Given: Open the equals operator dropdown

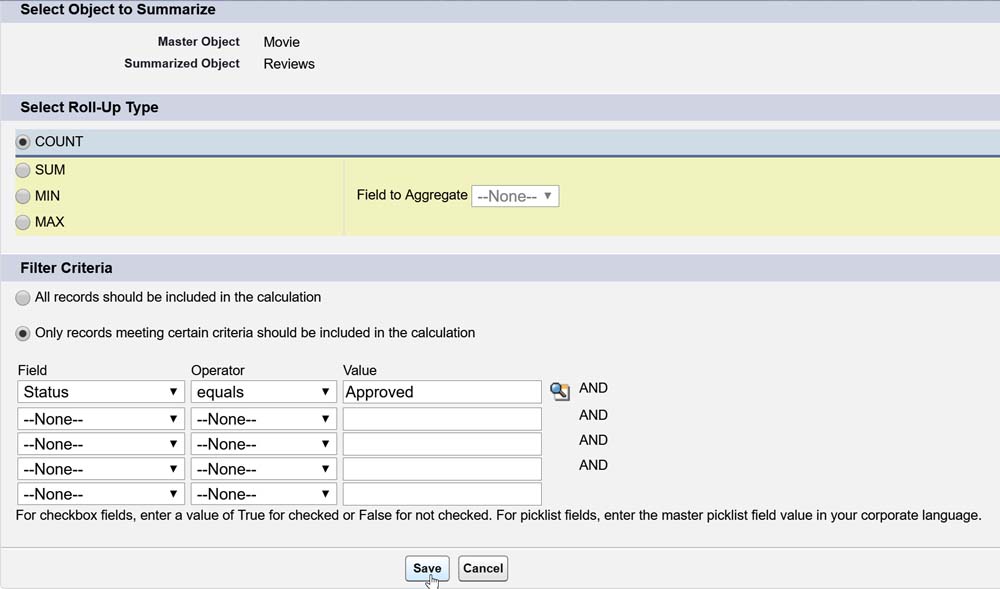Looking at the screenshot, I should [263, 392].
